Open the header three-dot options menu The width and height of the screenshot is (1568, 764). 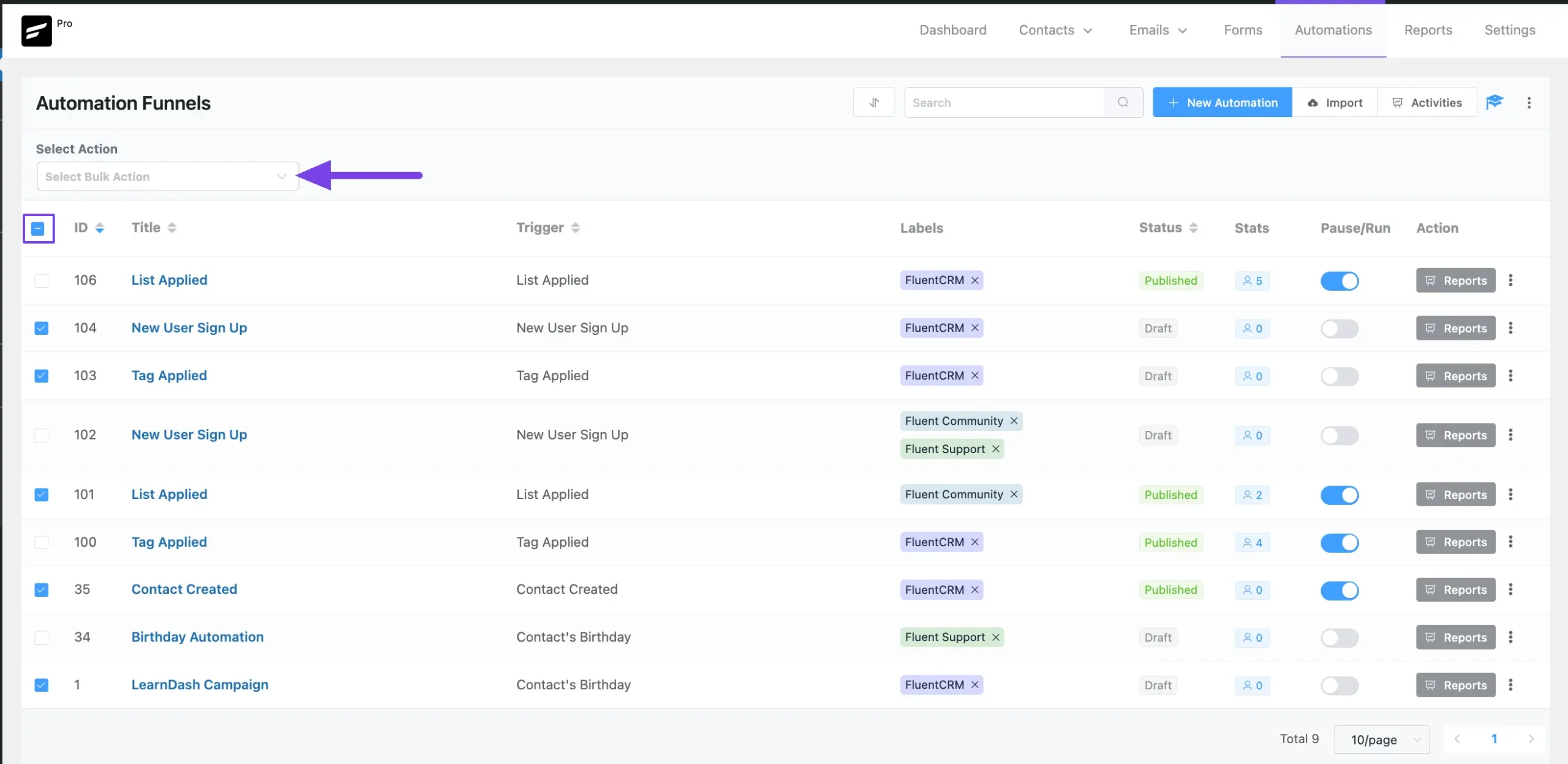pyautogui.click(x=1529, y=102)
